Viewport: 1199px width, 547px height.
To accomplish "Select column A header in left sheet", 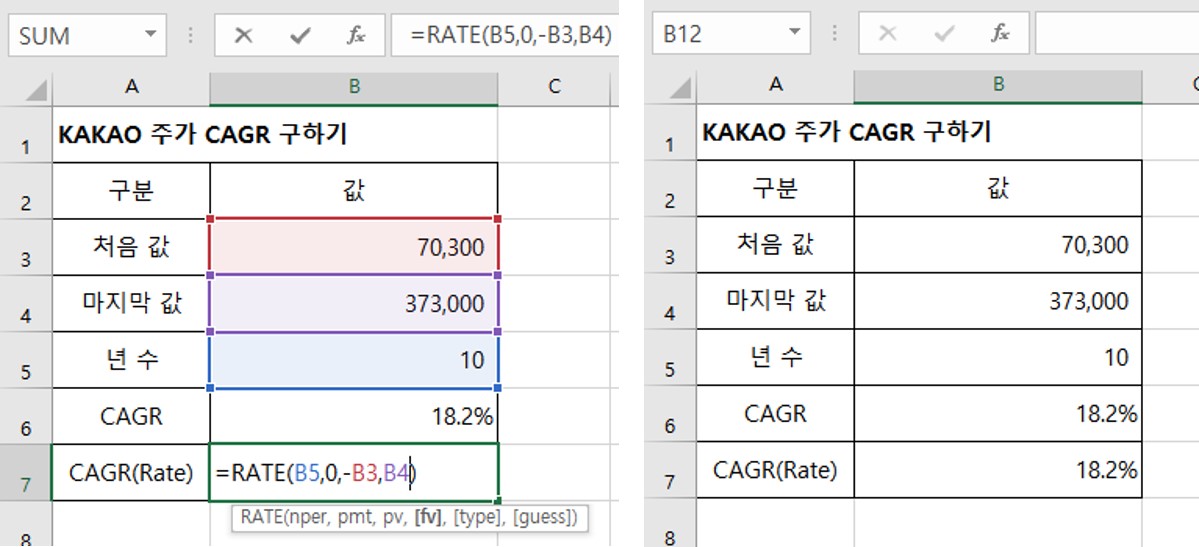I will (x=132, y=87).
